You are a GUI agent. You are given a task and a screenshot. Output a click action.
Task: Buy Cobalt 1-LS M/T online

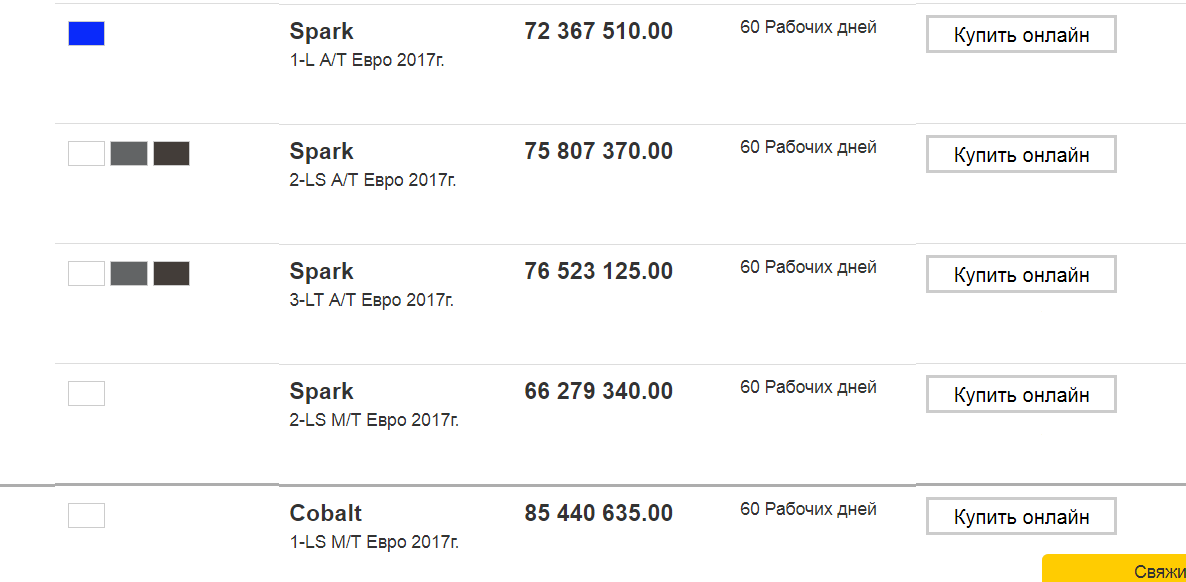1021,517
